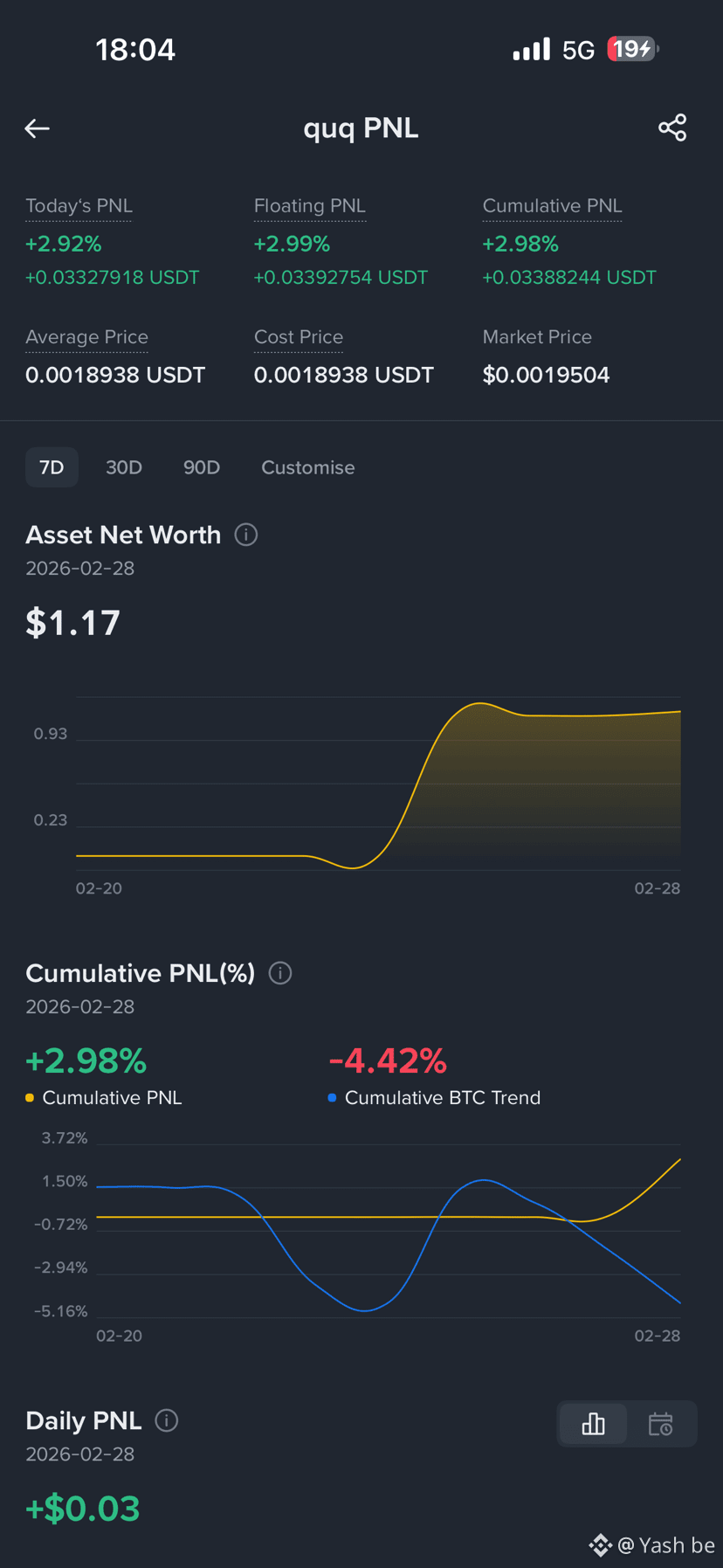The height and width of the screenshot is (1568, 723).
Task: Tap the 0.93 axis label on net worth chart
Action: tap(50, 734)
